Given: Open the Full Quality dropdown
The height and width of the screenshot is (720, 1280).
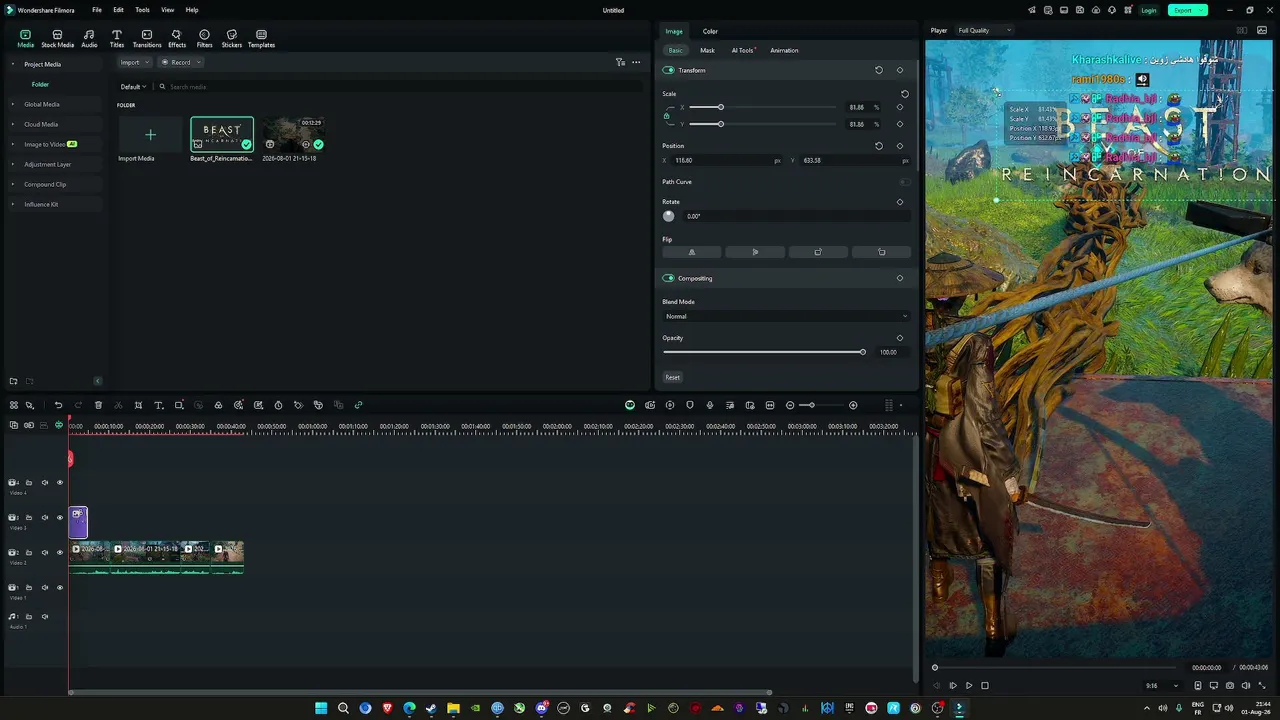Looking at the screenshot, I should [x=984, y=30].
